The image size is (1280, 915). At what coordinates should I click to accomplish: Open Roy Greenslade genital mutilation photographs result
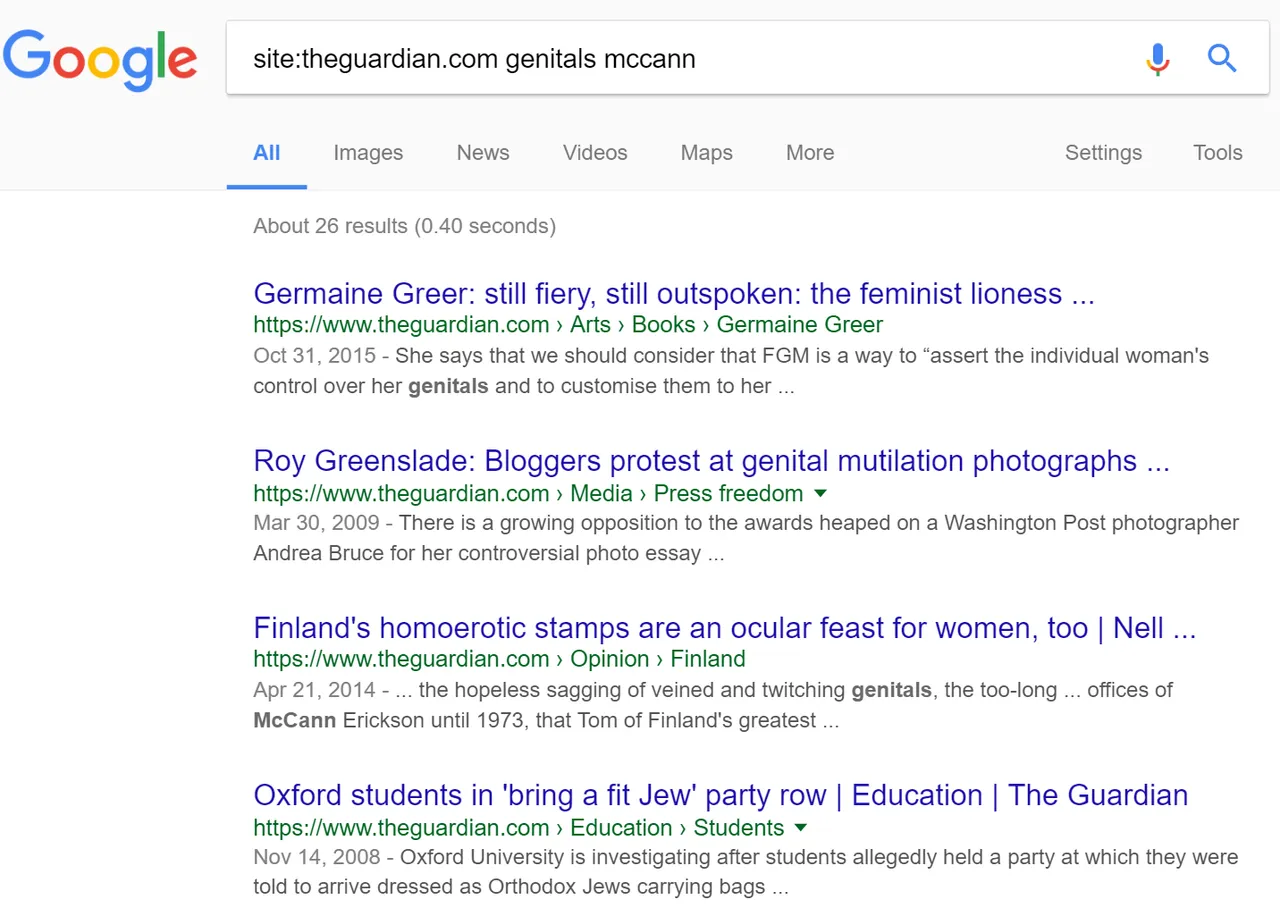[712, 461]
